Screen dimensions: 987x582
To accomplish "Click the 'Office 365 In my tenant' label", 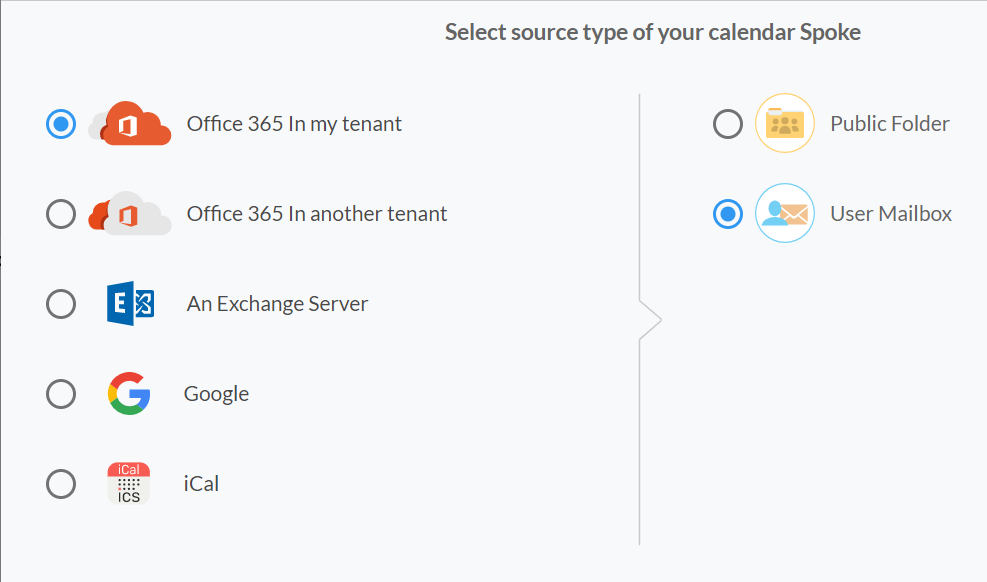I will tap(294, 124).
